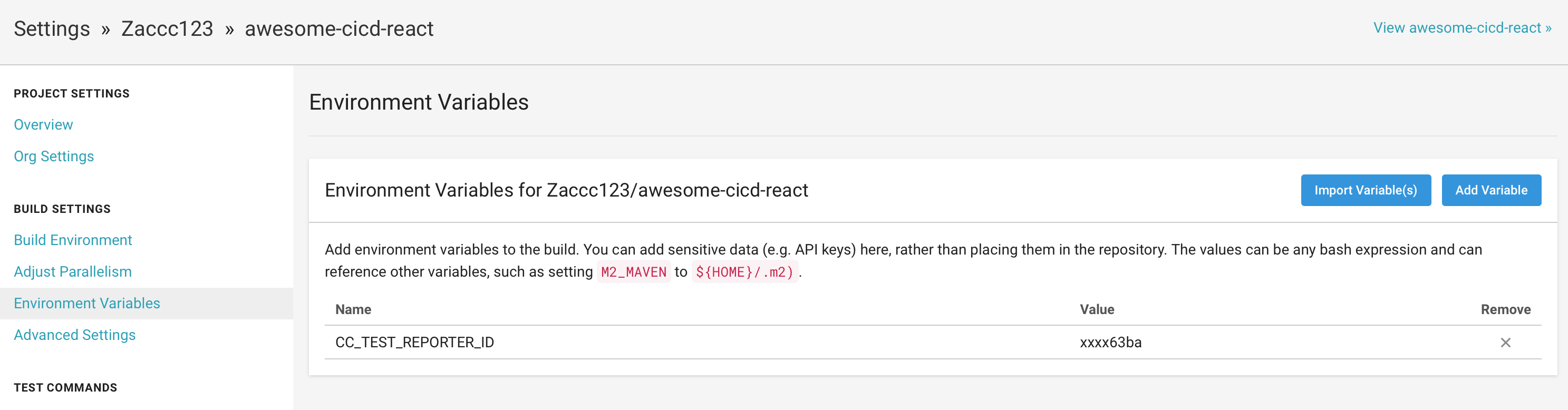Screen dimensions: 1568x410
Task: Click the Add Variable button
Action: 1492,190
